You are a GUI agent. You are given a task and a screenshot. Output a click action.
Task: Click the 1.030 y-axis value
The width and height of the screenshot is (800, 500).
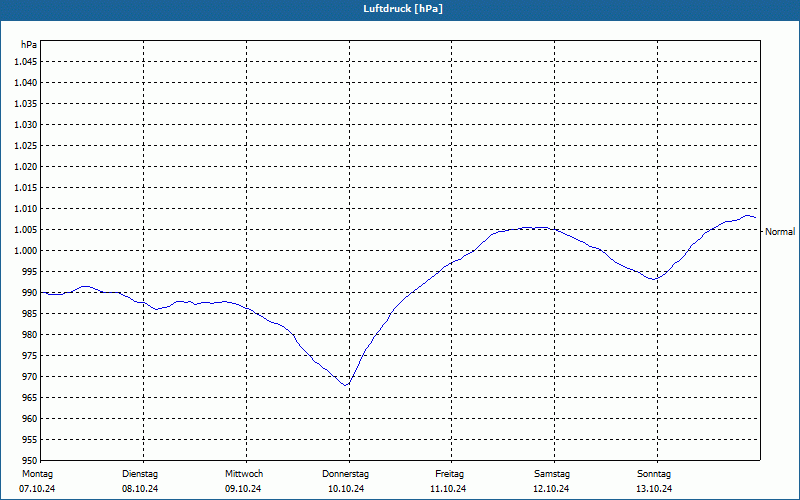coord(26,124)
